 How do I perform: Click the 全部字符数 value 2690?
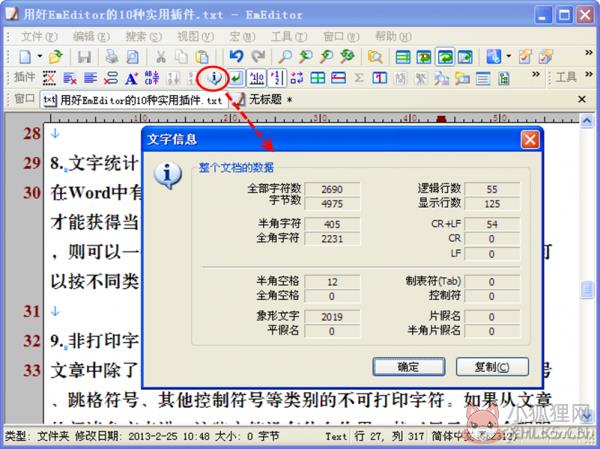tap(332, 189)
